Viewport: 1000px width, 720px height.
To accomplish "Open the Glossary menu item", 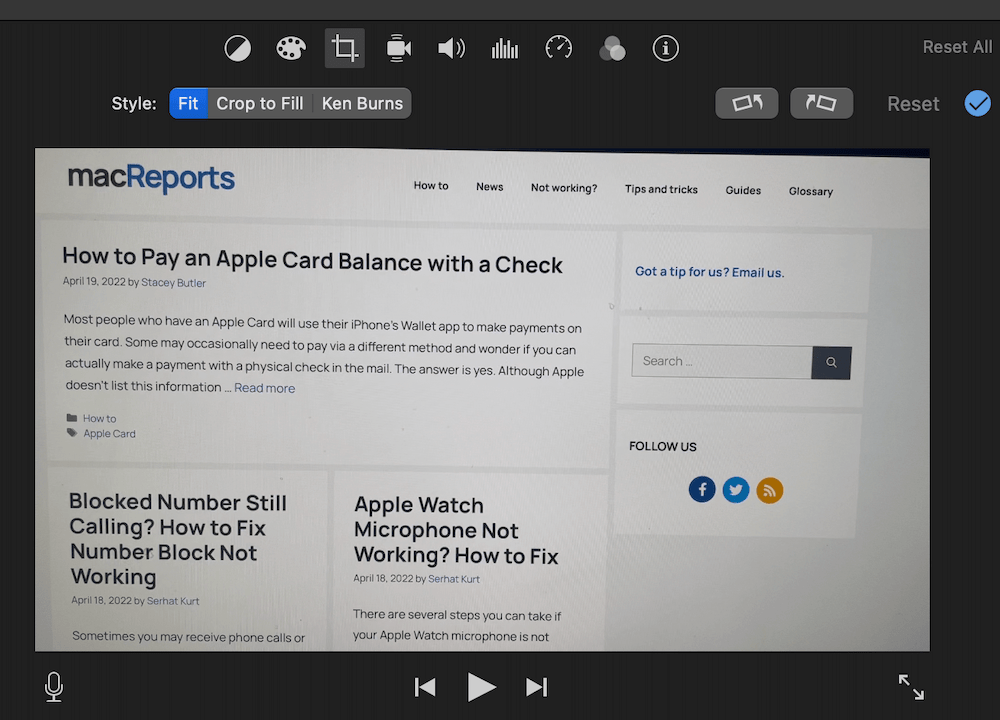I will coord(811,191).
